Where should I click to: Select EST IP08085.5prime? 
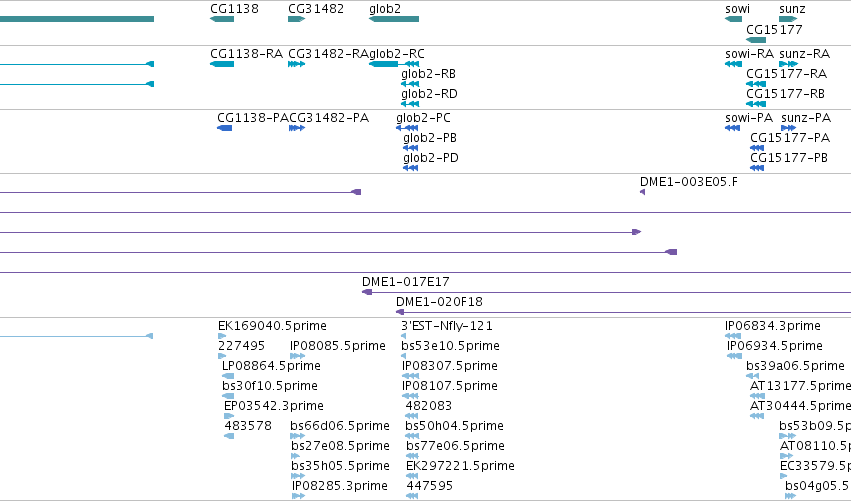[x=297, y=357]
